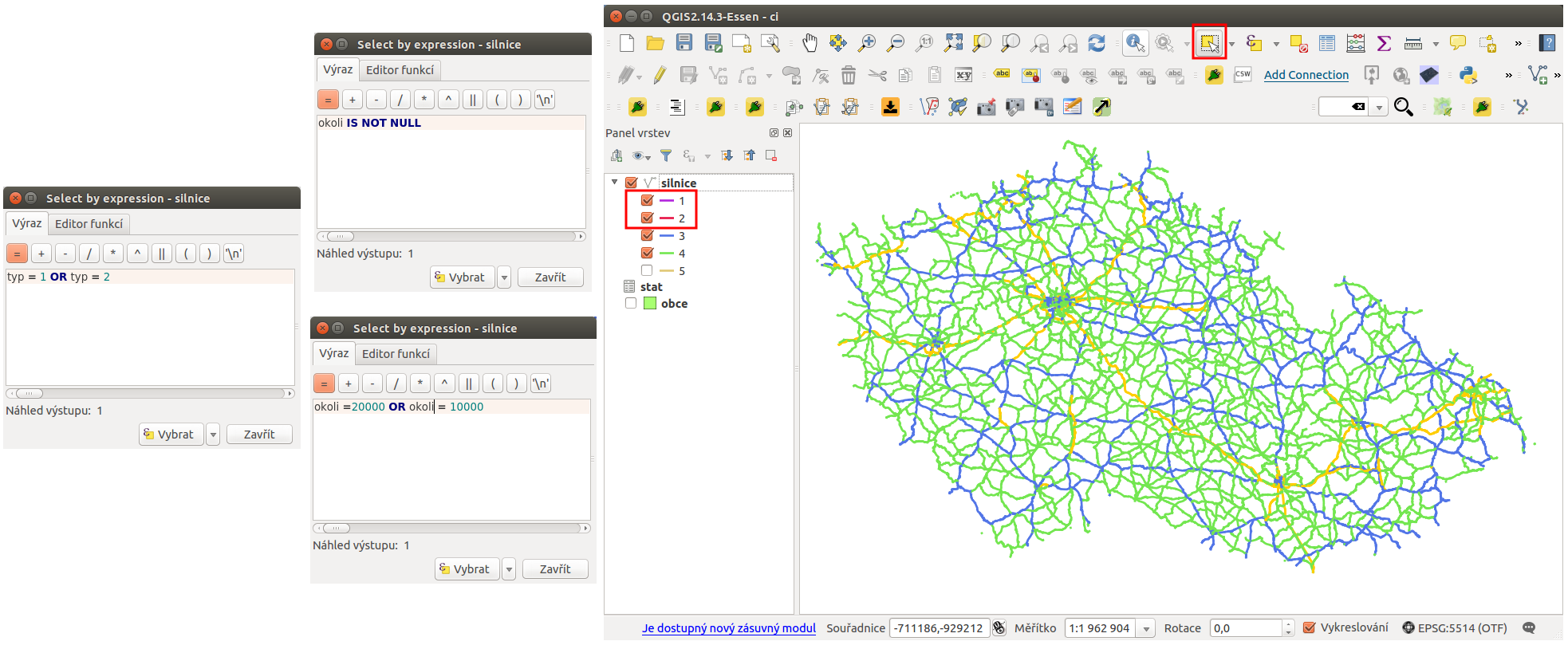Uncheck road class 4 in the legend
The image size is (1568, 649).
point(647,254)
